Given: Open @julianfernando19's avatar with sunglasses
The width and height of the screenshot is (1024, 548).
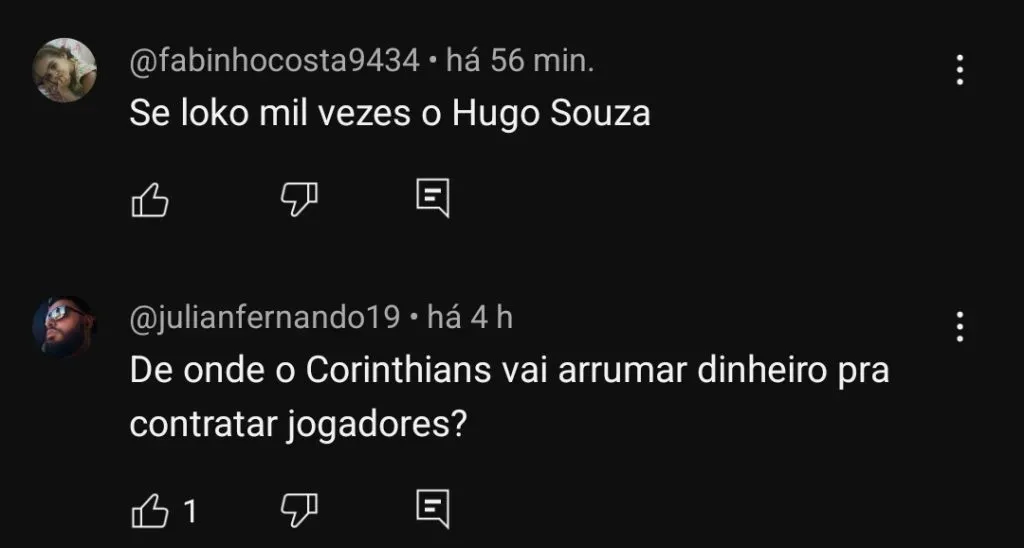Looking at the screenshot, I should [x=65, y=327].
